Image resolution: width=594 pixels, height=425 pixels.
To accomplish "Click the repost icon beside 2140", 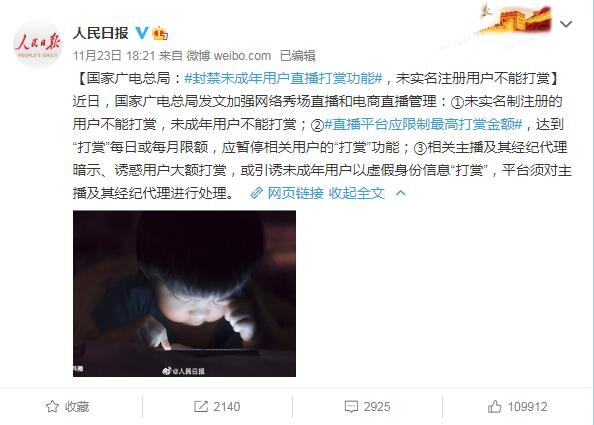I will [x=201, y=406].
